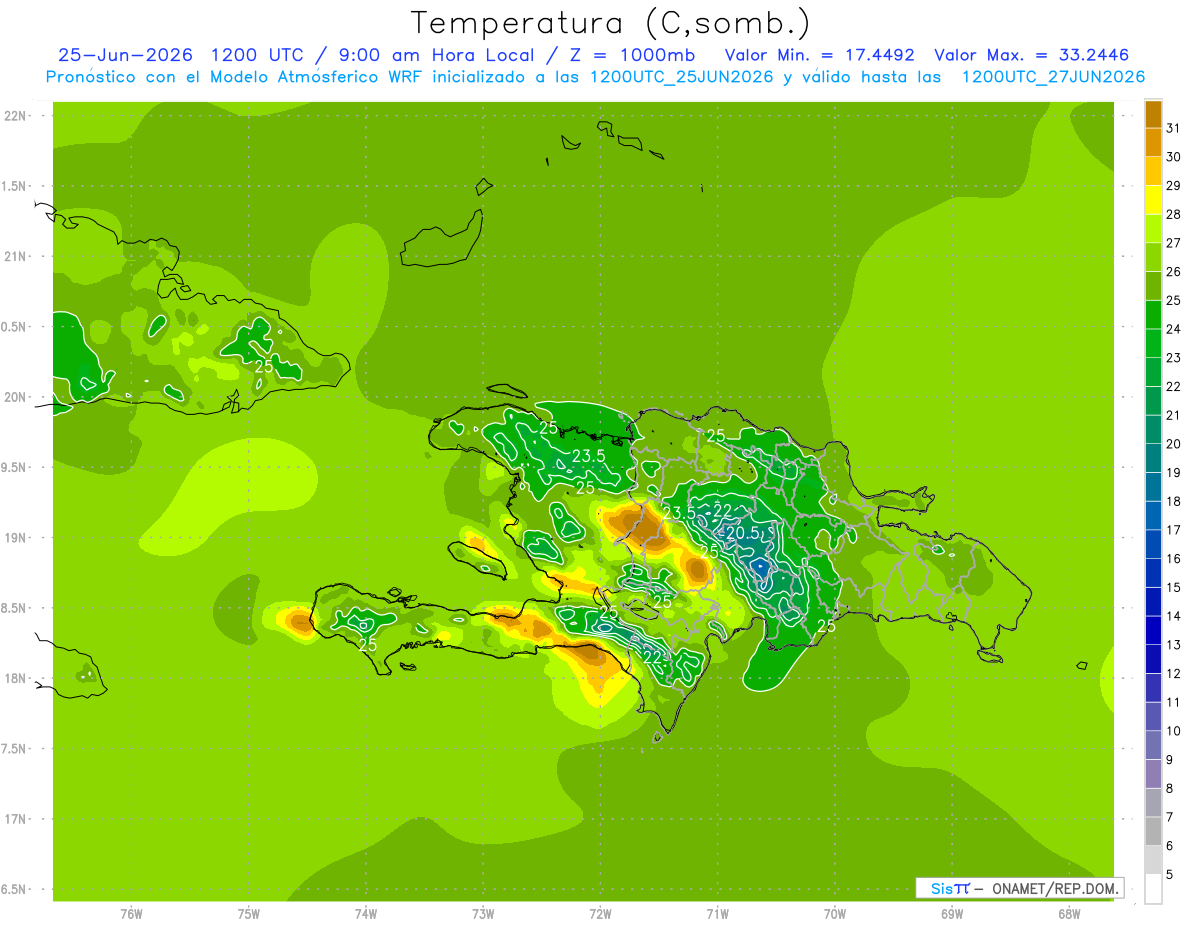1200x927 pixels.
Task: Click the '70W' longitude axis label
Action: click(x=835, y=914)
